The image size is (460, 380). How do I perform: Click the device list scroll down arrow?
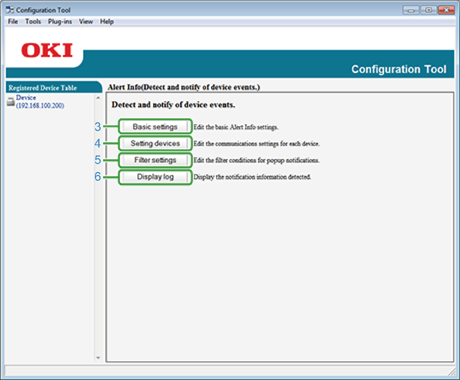pos(98,358)
